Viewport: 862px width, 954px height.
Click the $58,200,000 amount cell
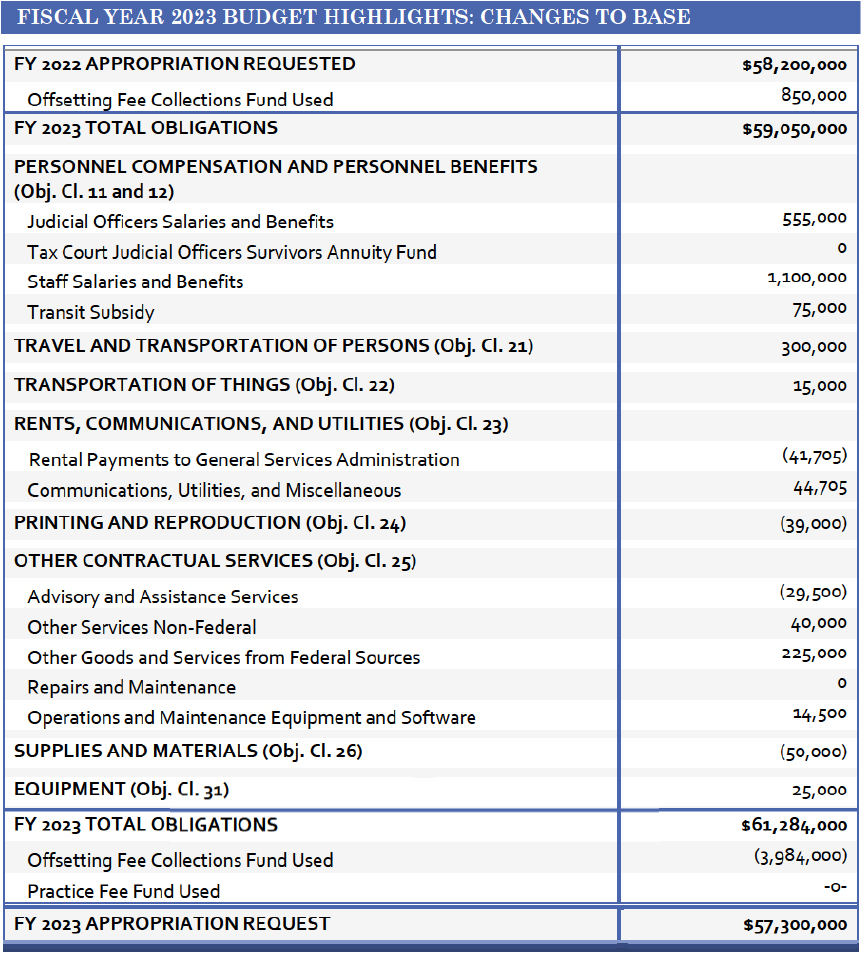(x=794, y=66)
